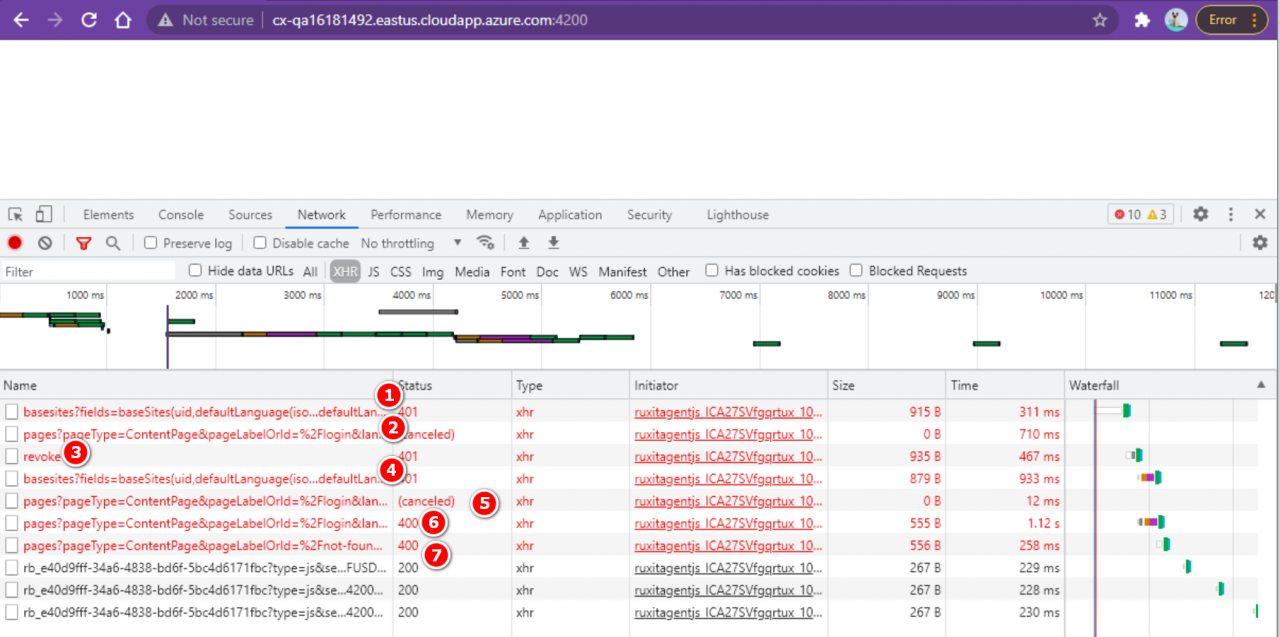Open the No throttling dropdown
Image resolution: width=1280 pixels, height=637 pixels.
[x=411, y=243]
